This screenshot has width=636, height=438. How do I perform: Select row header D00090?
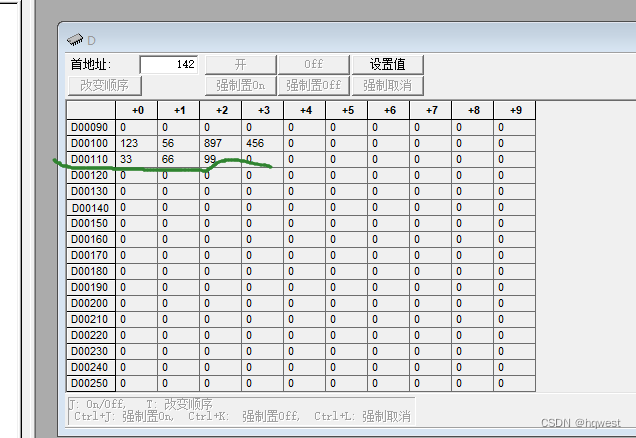91,127
